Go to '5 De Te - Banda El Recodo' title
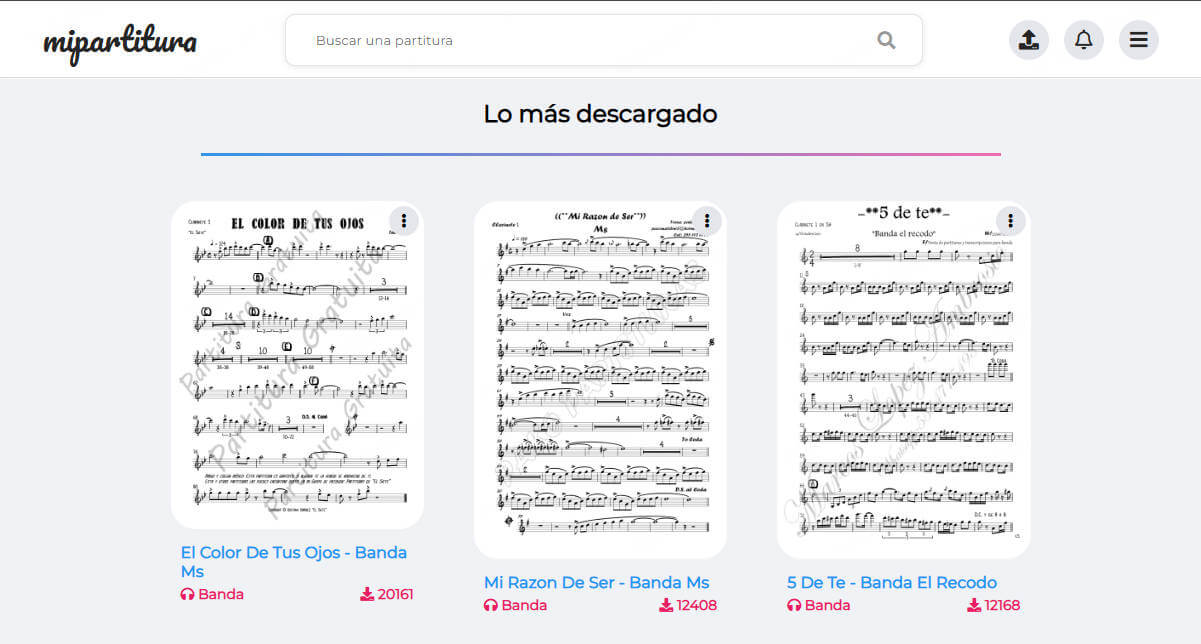Viewport: 1201px width, 644px height. (x=891, y=582)
